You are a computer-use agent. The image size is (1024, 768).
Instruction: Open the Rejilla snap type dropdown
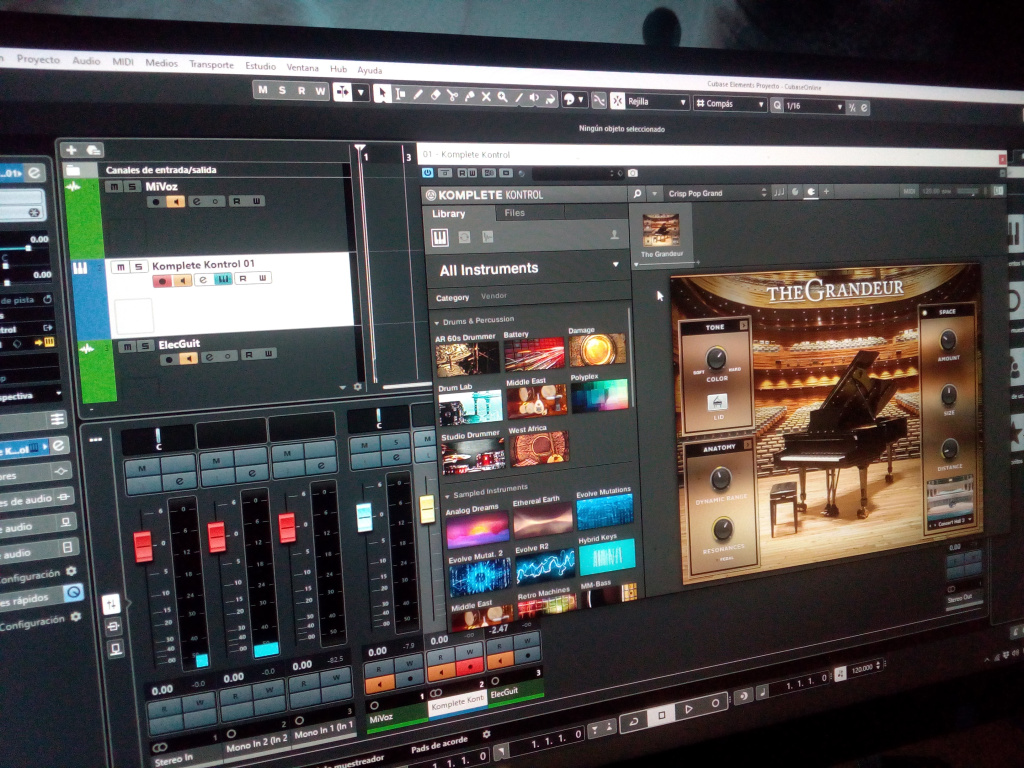pos(684,103)
